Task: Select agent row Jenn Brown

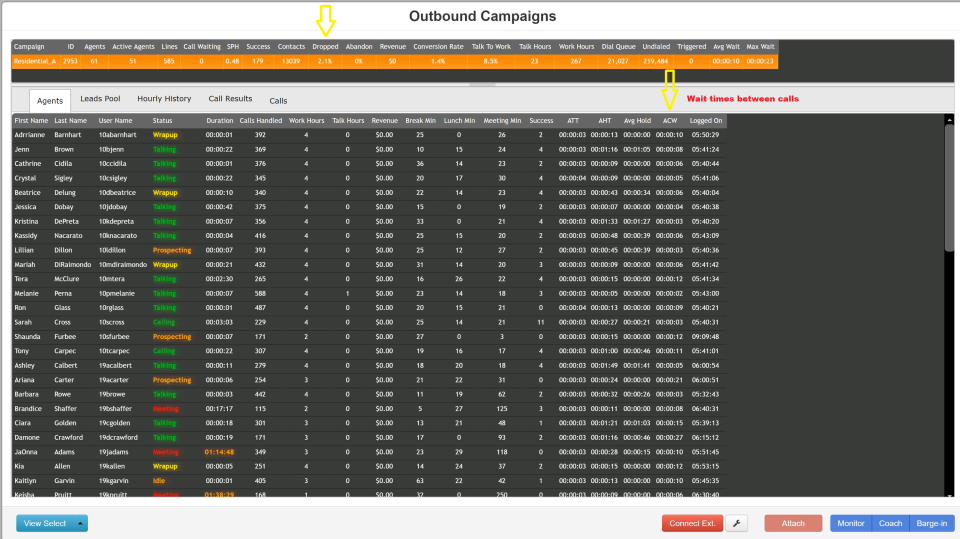Action: [x=369, y=149]
